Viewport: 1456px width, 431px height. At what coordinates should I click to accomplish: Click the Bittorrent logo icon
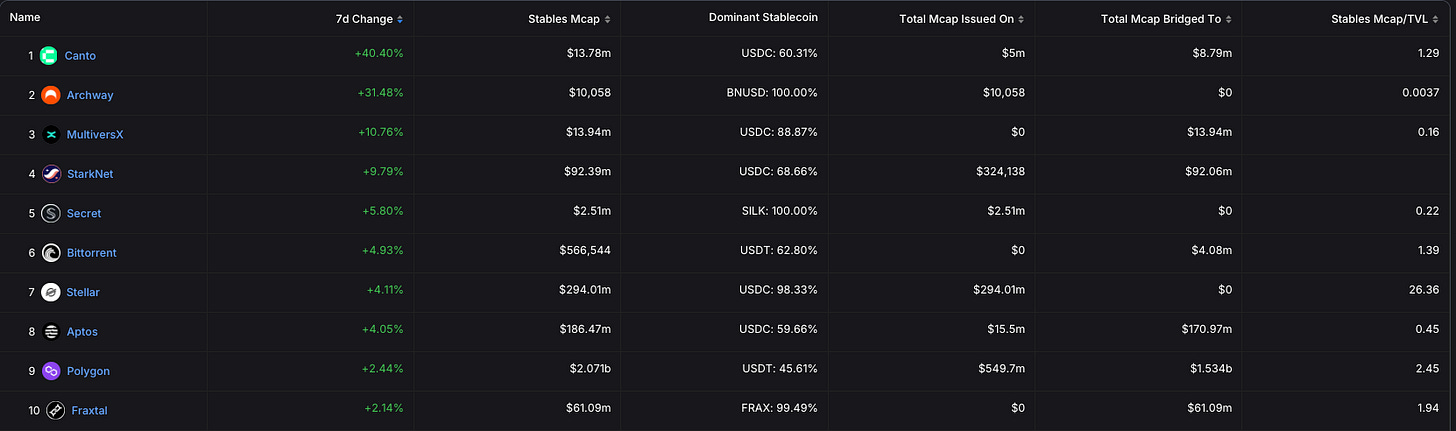51,253
